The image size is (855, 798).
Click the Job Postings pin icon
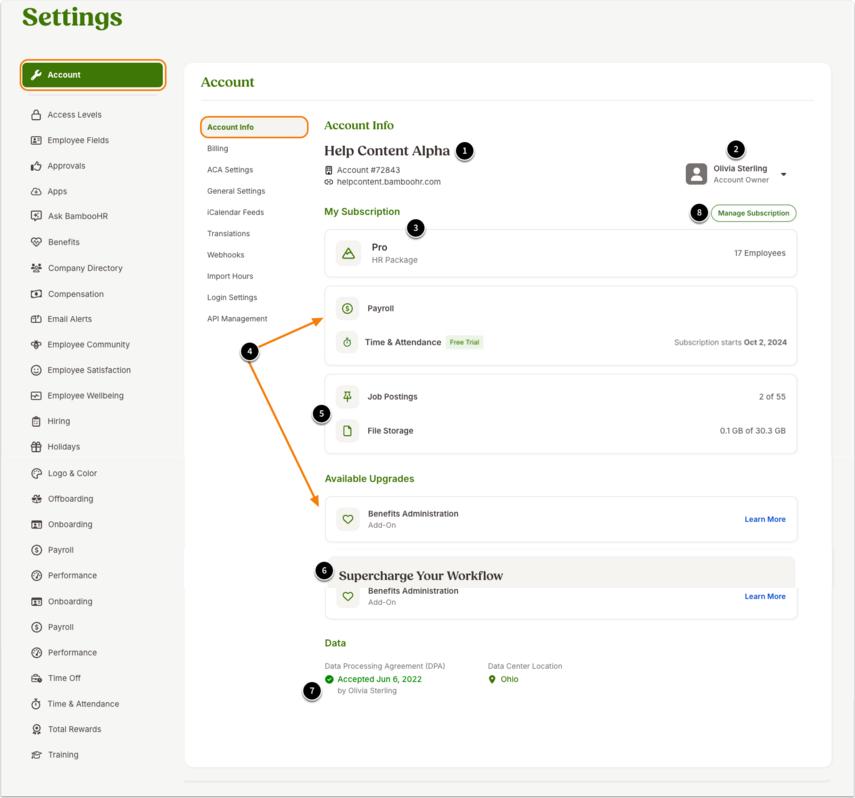(347, 397)
